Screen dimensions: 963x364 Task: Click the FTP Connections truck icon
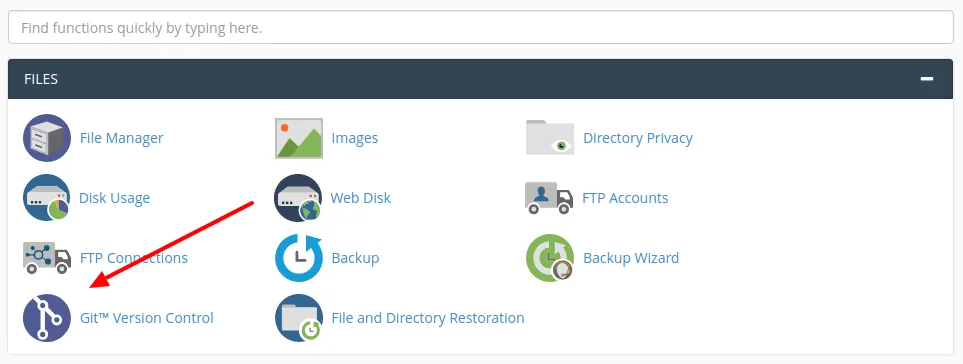[47, 258]
